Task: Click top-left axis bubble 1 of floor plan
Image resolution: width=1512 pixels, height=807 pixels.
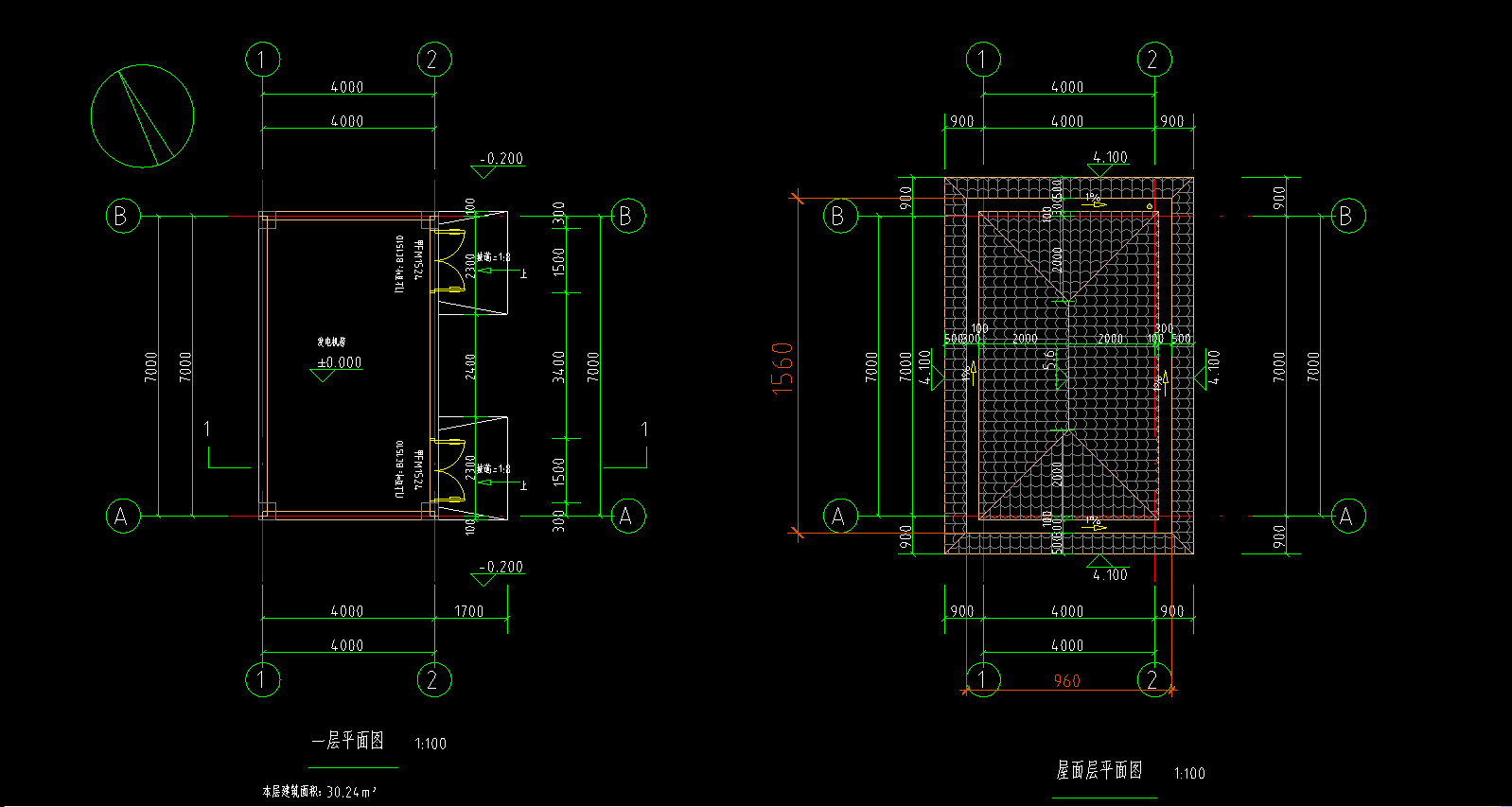Action: 262,60
